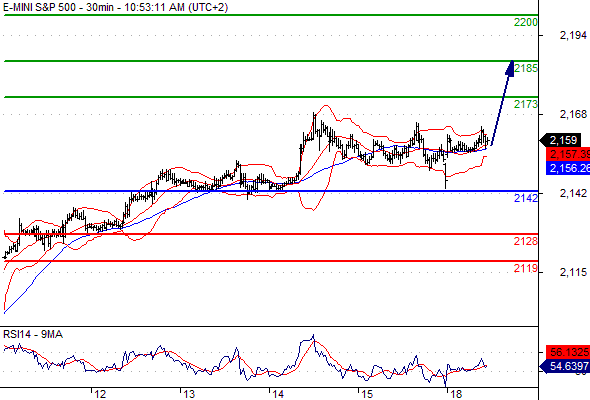
Task: Click the green 2173 resistance label
Action: tap(526, 104)
